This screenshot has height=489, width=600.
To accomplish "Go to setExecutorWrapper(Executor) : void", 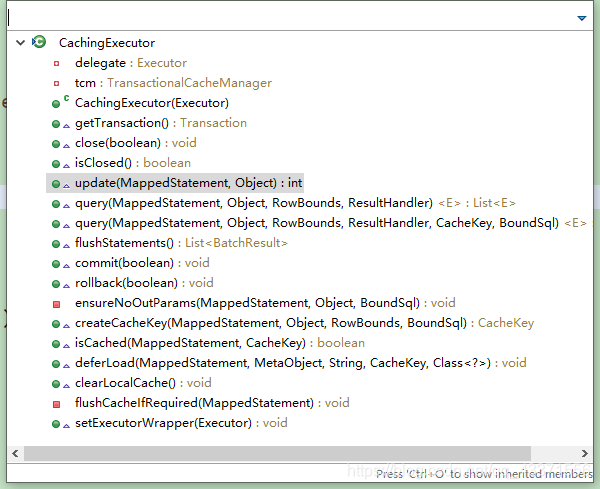I will [181, 423].
